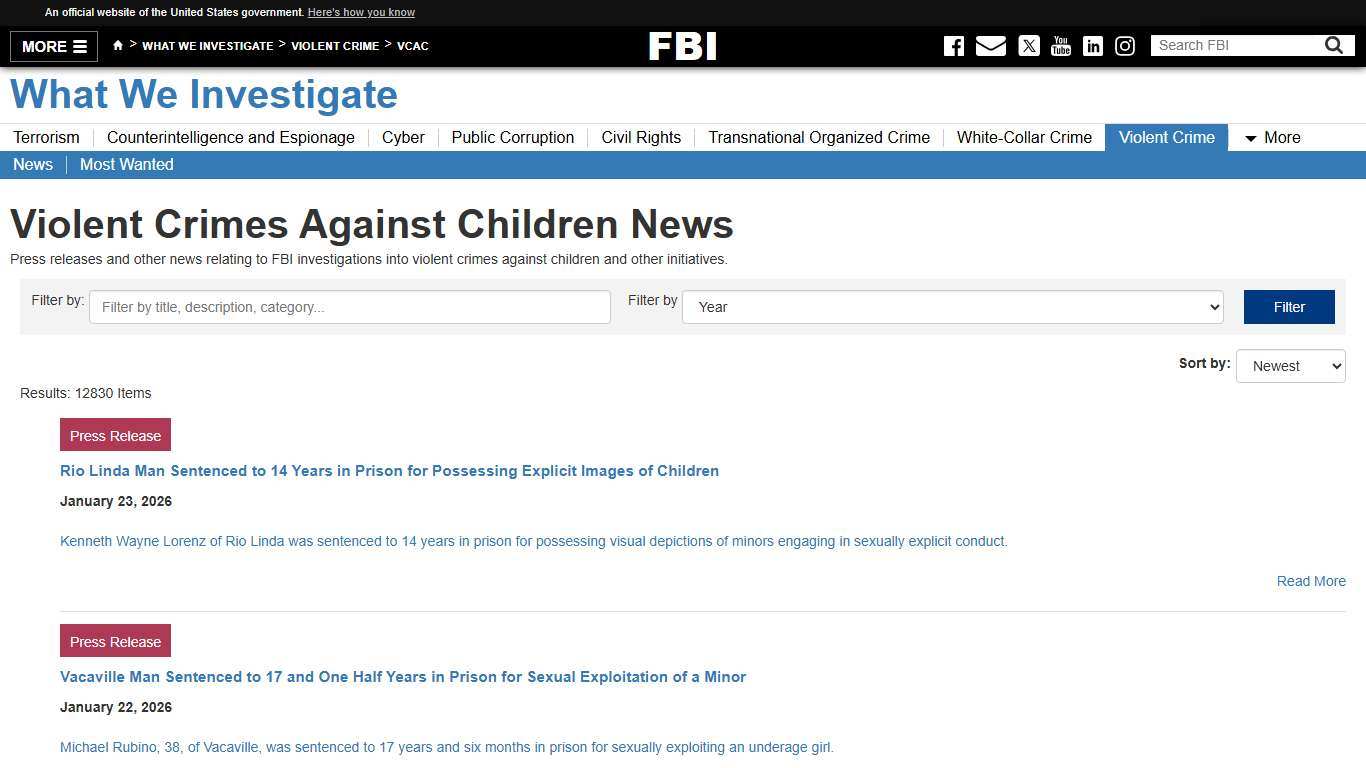Click the home breadcrumb icon

click(118, 45)
